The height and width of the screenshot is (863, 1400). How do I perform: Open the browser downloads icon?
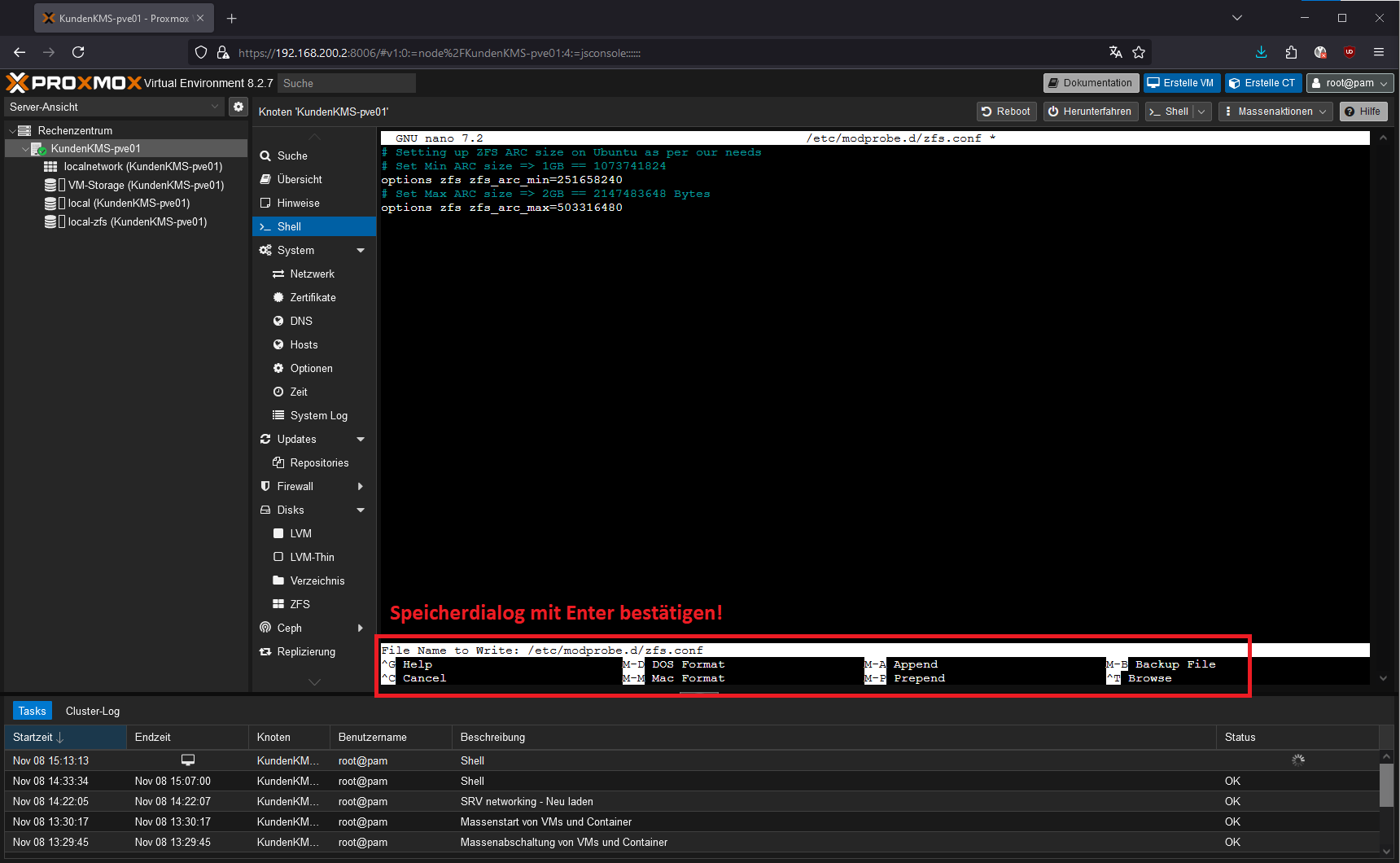1261,52
